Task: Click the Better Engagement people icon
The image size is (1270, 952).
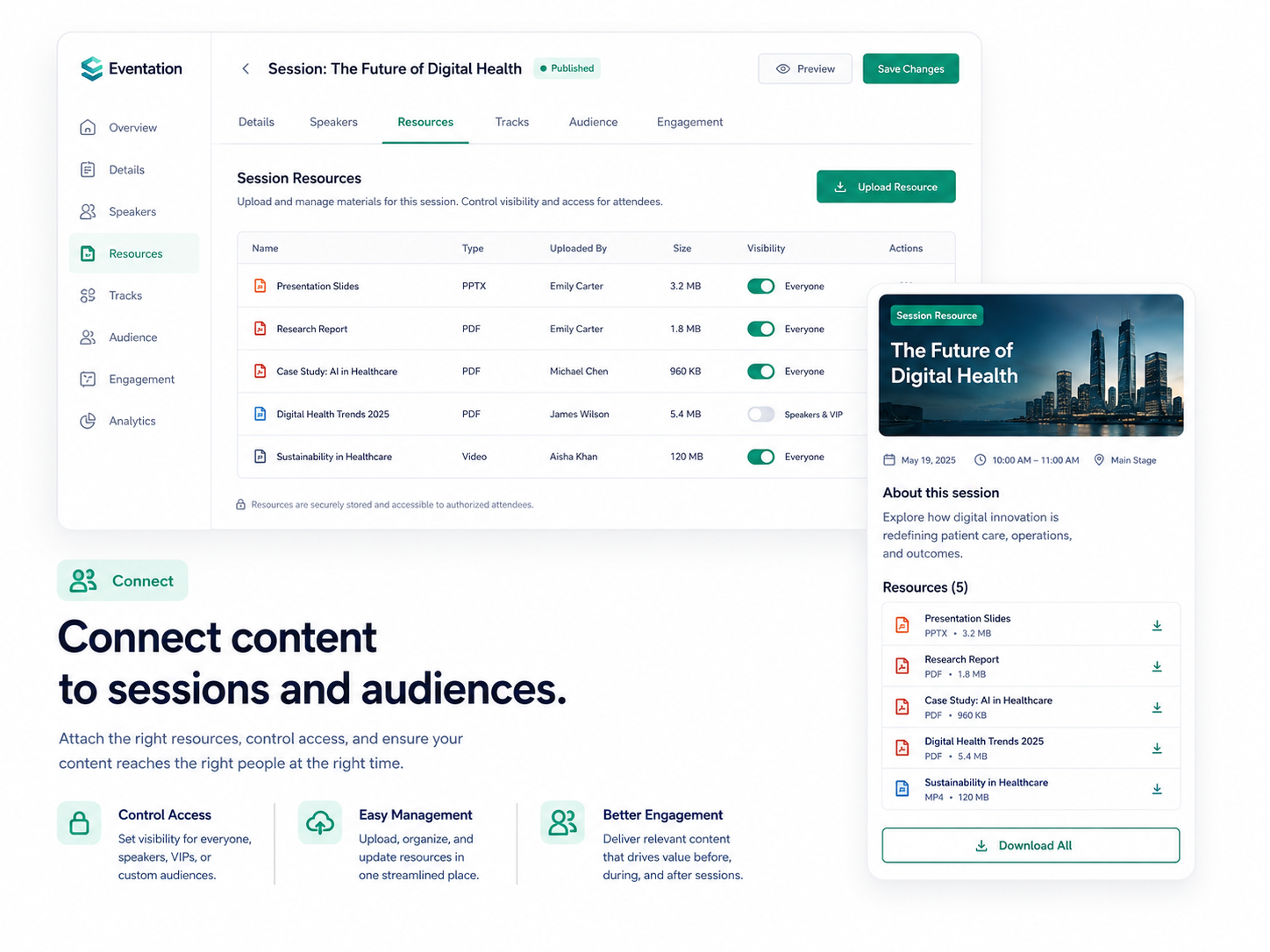Action: (562, 823)
